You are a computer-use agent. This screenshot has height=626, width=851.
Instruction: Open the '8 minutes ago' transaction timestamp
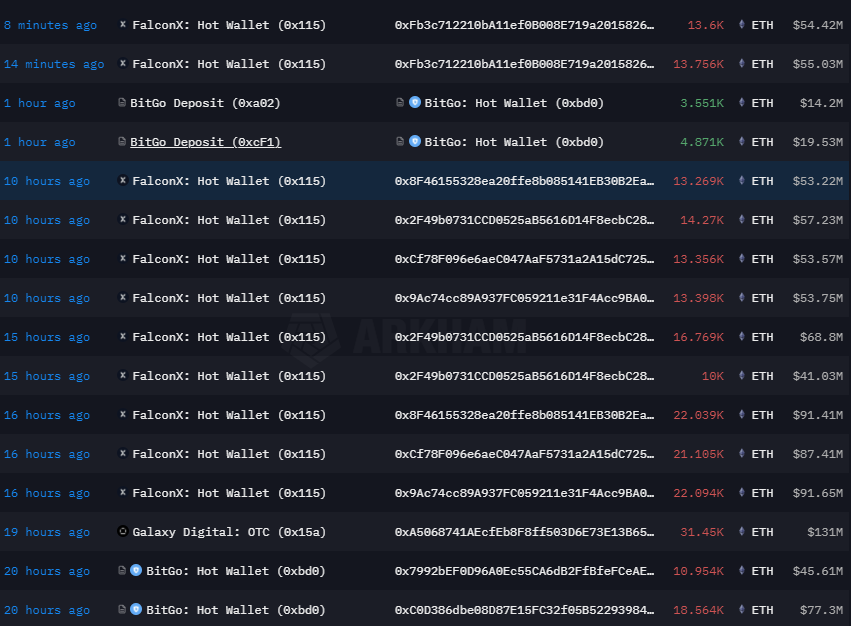(50, 25)
